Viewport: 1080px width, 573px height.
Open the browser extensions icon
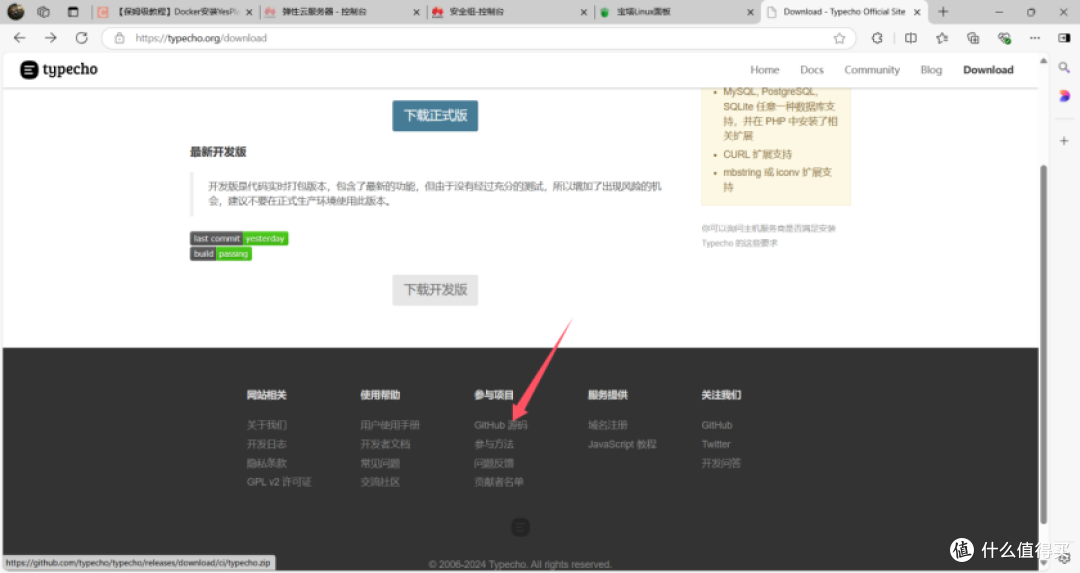tap(877, 38)
